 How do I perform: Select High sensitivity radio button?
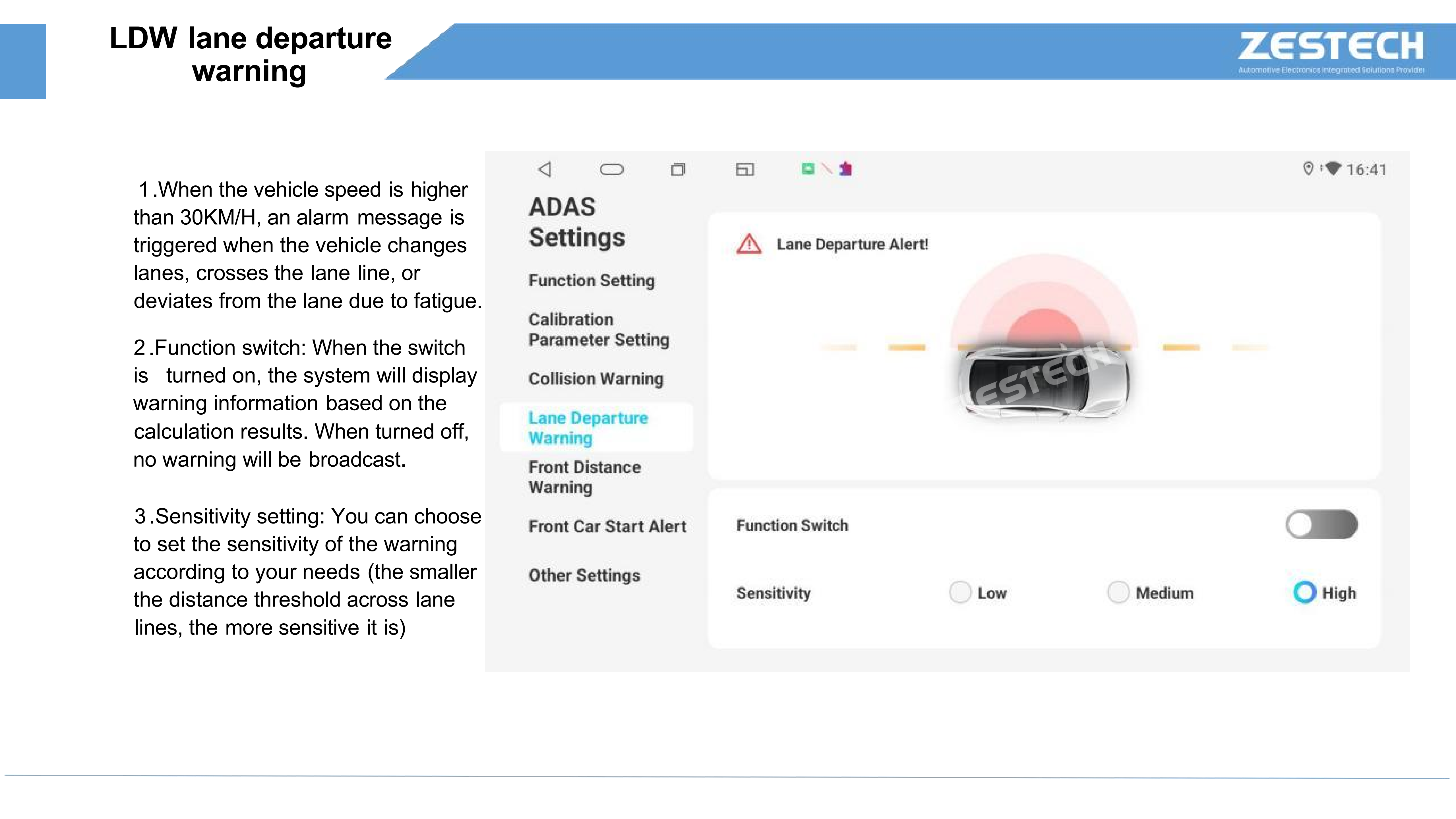(x=1304, y=592)
